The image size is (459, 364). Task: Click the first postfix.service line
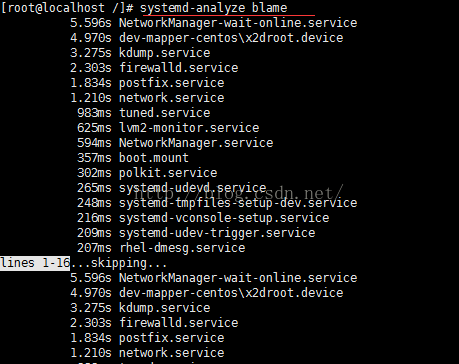click(147, 83)
